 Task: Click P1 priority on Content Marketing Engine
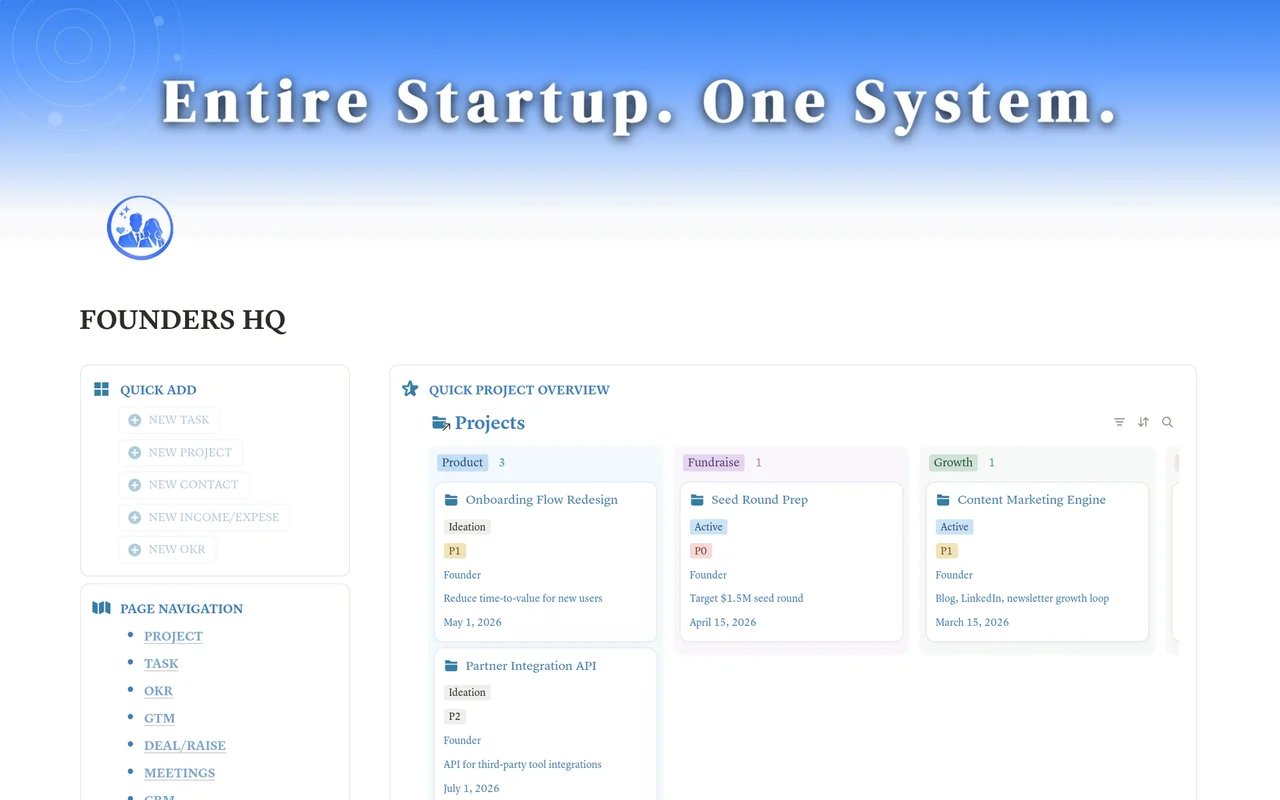coord(947,551)
